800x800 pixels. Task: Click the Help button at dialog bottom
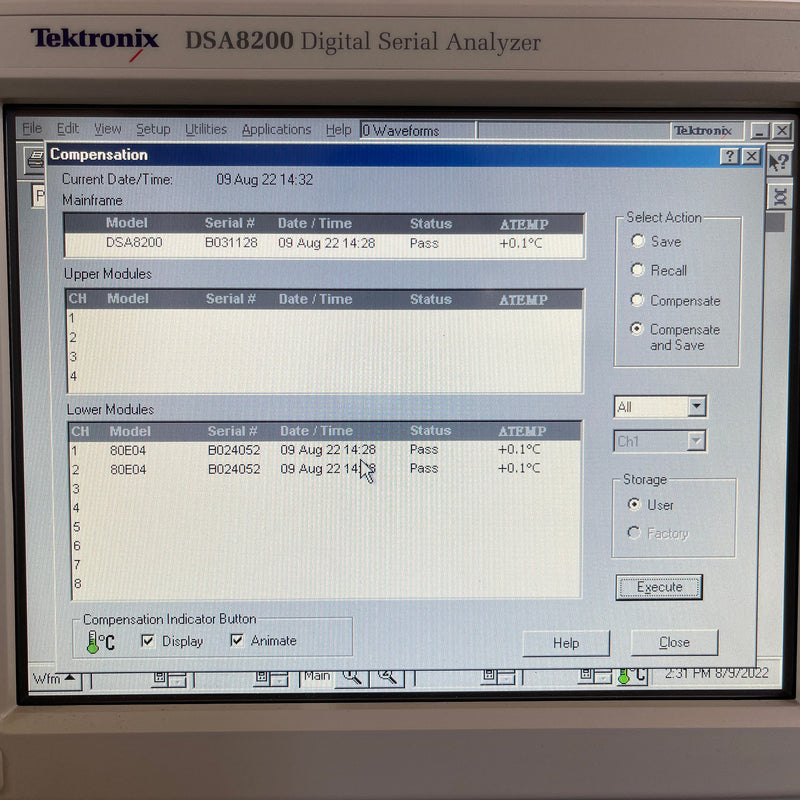(566, 643)
